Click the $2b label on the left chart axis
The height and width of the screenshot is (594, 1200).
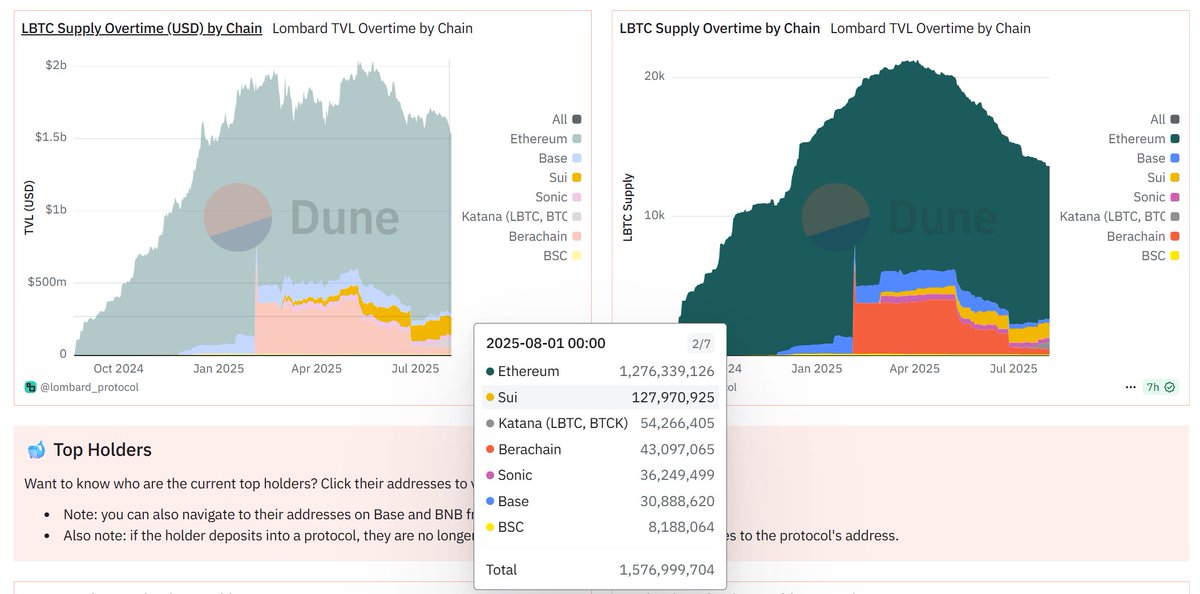tap(56, 65)
